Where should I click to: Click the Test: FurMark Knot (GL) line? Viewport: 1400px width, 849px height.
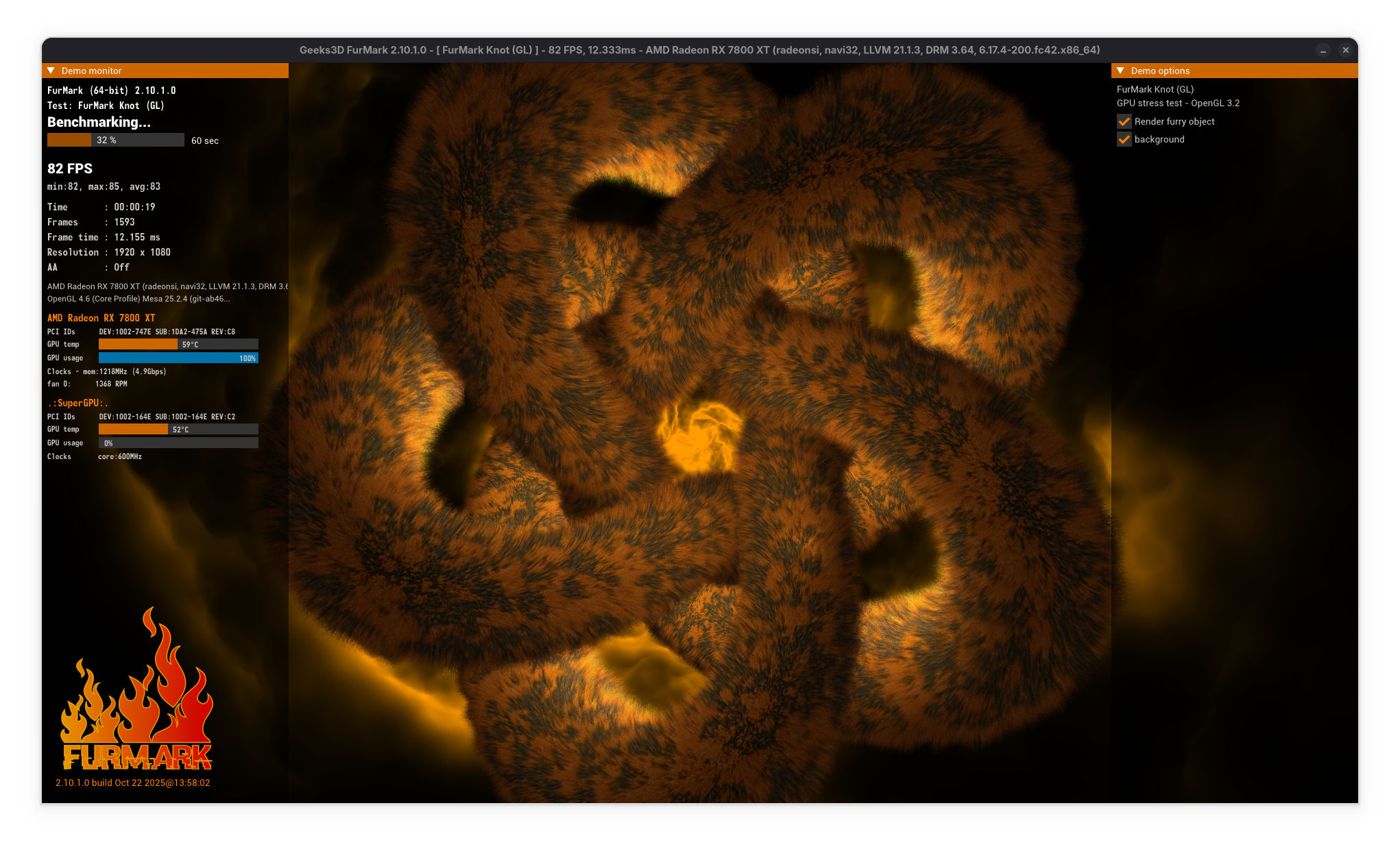pos(106,106)
